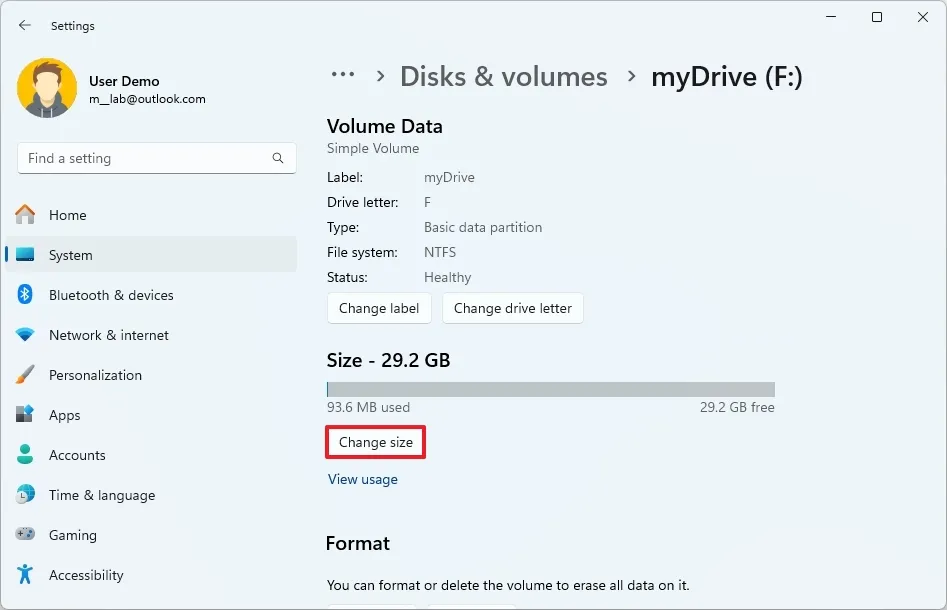Viewport: 947px width, 610px height.
Task: Select System in the settings sidebar
Action: pos(69,255)
